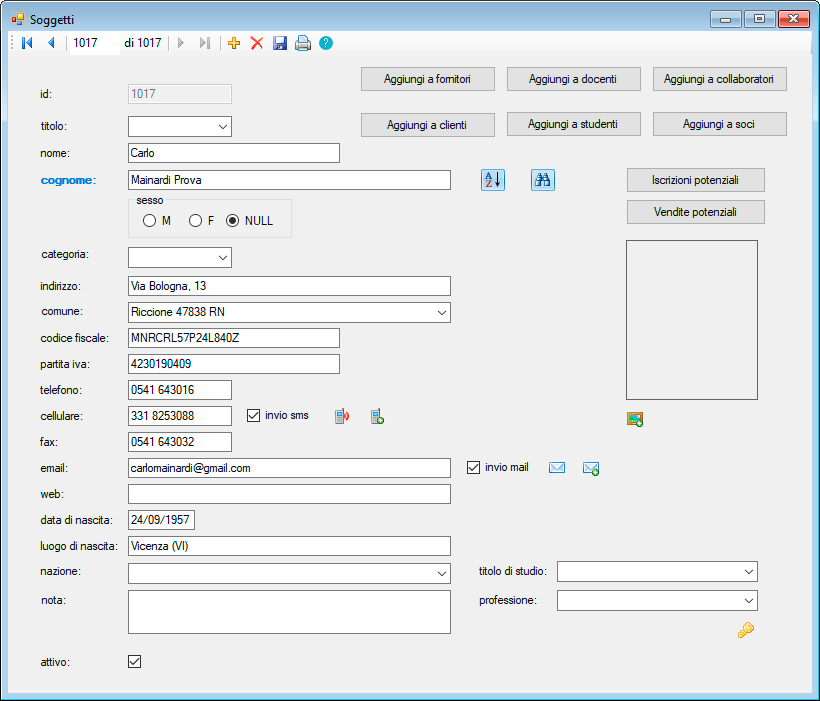
Task: Toggle invio mail checkbox
Action: click(473, 467)
